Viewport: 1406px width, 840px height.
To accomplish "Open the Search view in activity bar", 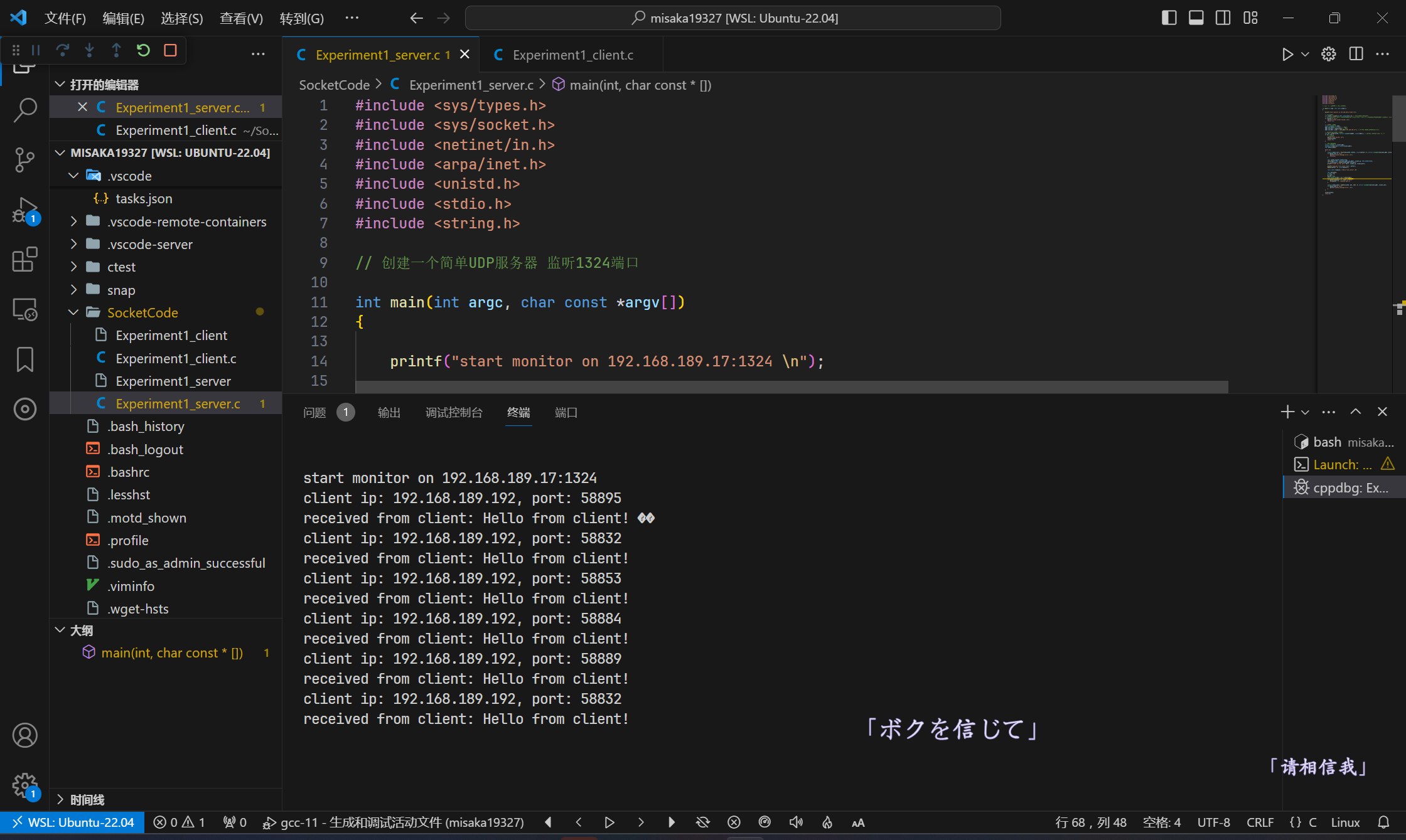I will 25,110.
